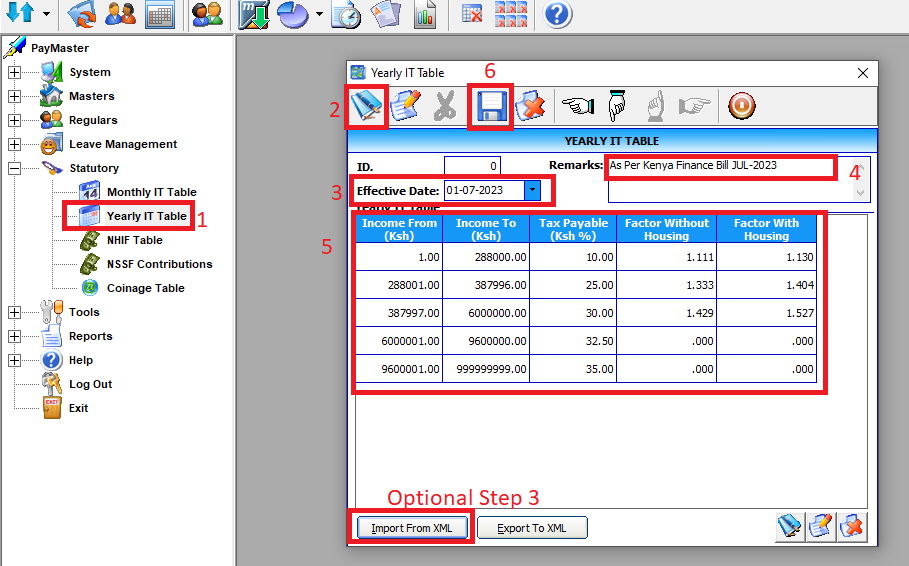Click the Remarks text field
This screenshot has height=566, width=909.
coord(720,166)
